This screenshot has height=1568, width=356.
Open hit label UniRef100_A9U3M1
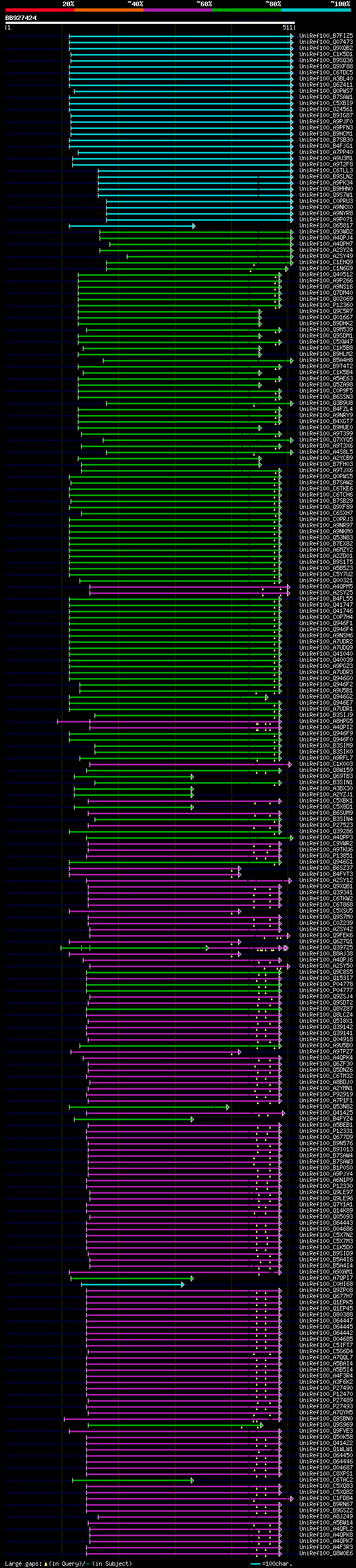[x=326, y=159]
